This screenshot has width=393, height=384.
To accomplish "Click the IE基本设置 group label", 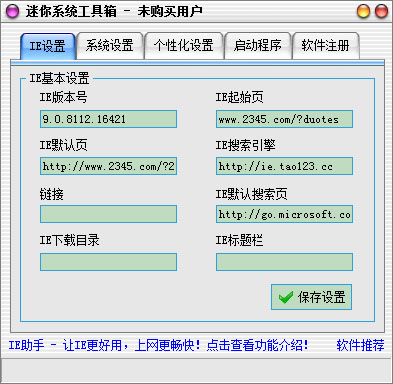I will click(x=59, y=79).
